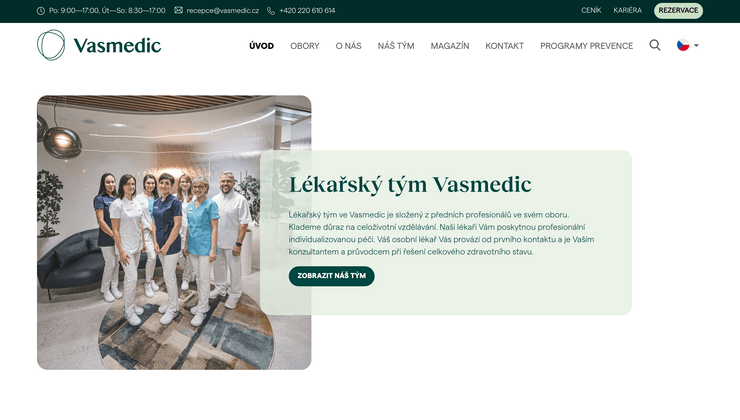Open the MAGAZÍN menu item
740x420 pixels.
click(x=450, y=46)
